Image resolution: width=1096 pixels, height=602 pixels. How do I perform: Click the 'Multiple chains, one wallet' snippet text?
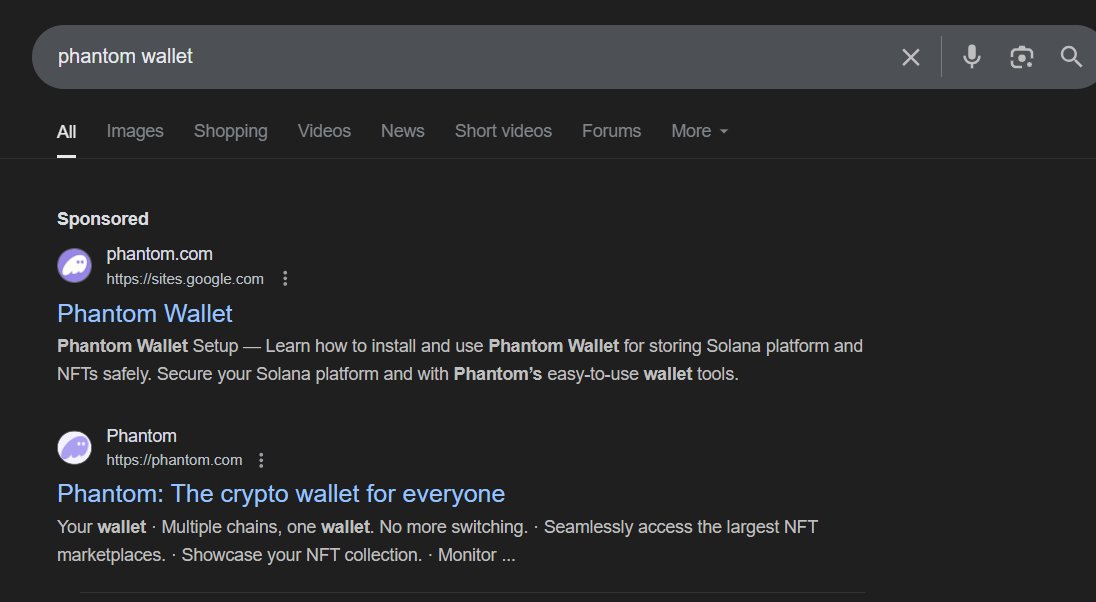point(268,527)
